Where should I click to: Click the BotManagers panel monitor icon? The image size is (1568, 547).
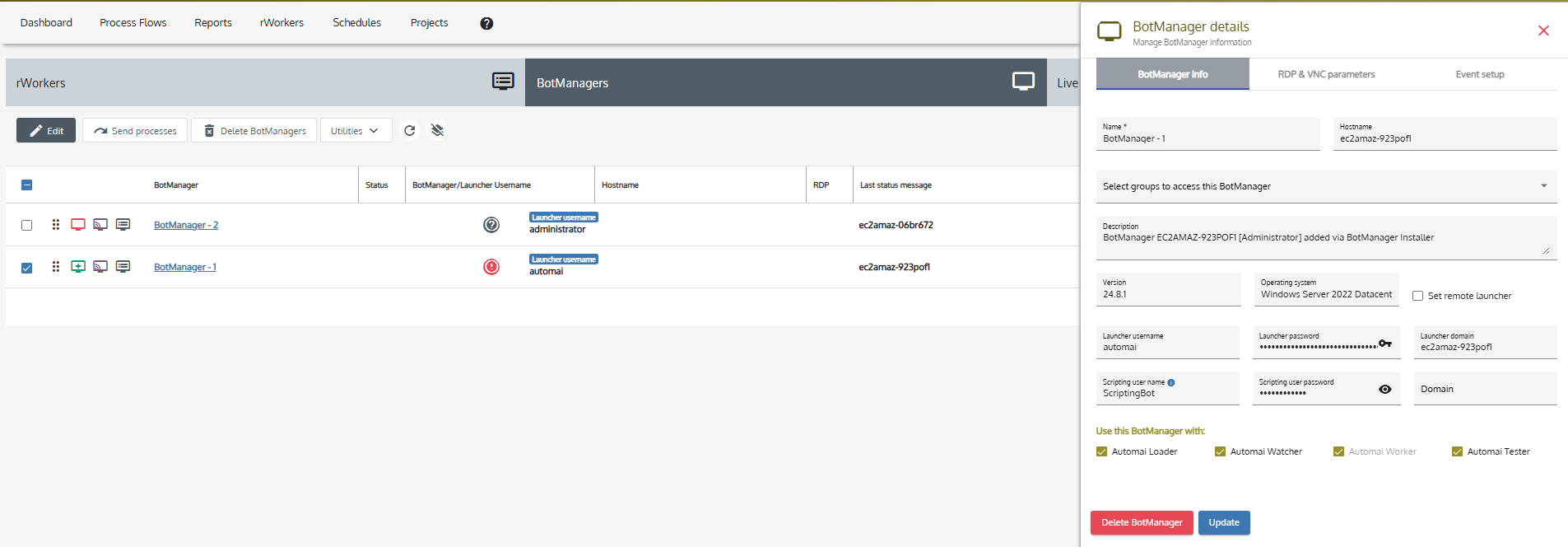[x=1023, y=81]
